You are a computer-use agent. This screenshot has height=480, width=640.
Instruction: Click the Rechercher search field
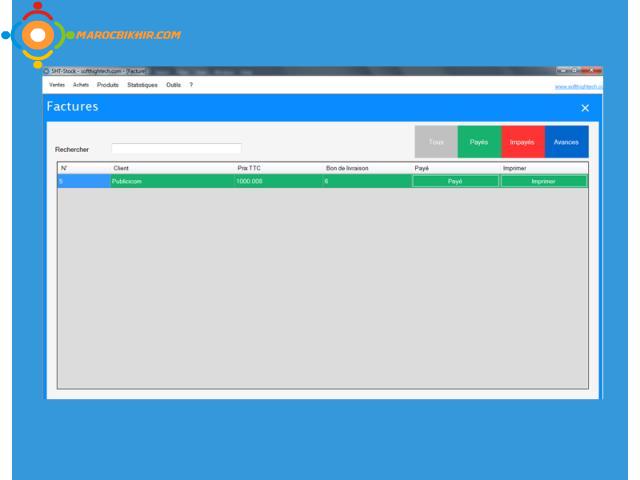click(176, 149)
